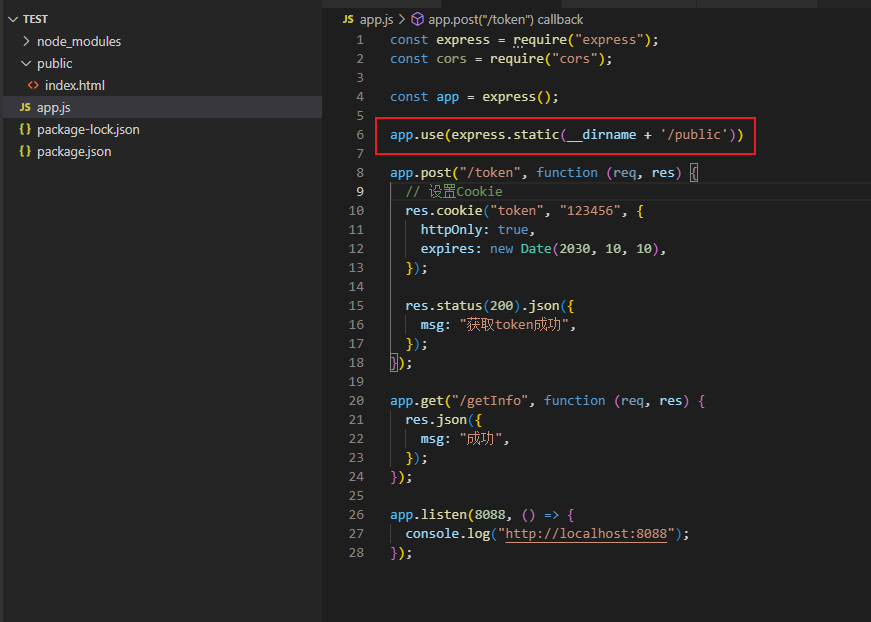Open package.json file
871x622 pixels.
pos(74,152)
